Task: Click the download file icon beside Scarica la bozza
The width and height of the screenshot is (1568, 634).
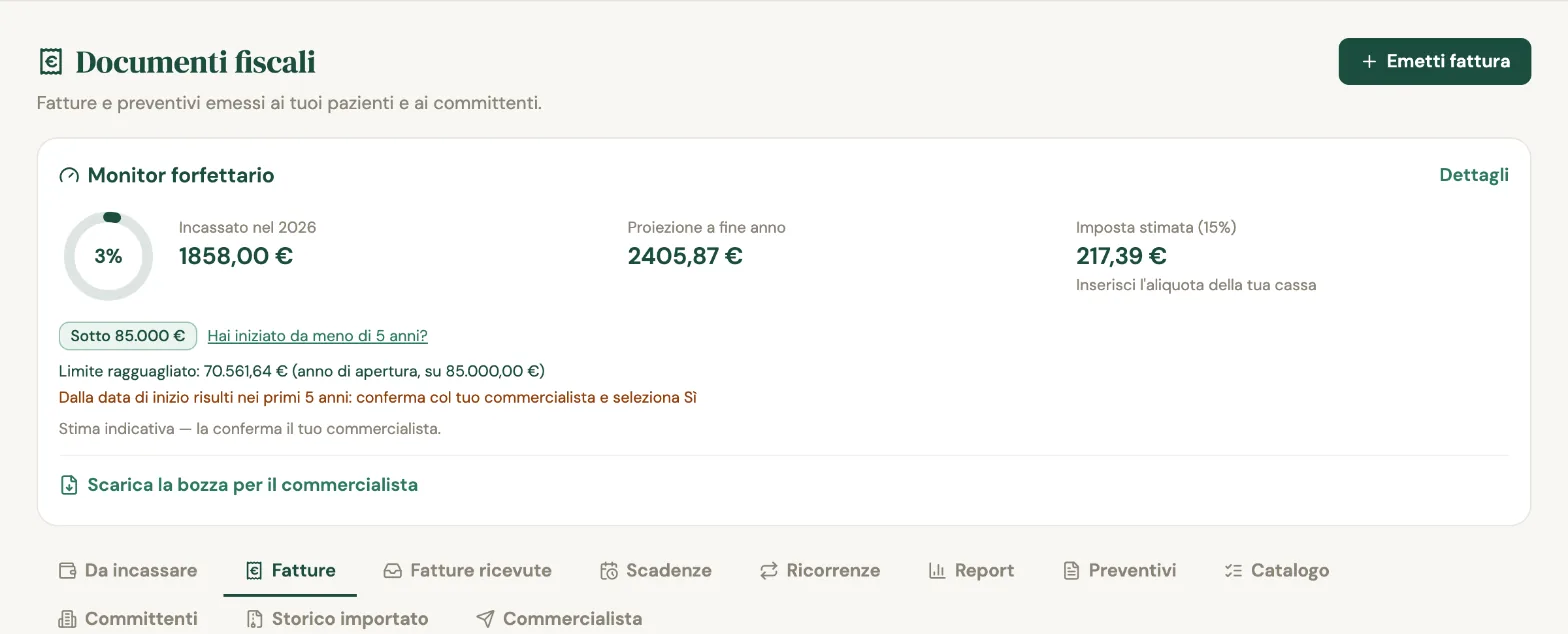Action: click(69, 485)
